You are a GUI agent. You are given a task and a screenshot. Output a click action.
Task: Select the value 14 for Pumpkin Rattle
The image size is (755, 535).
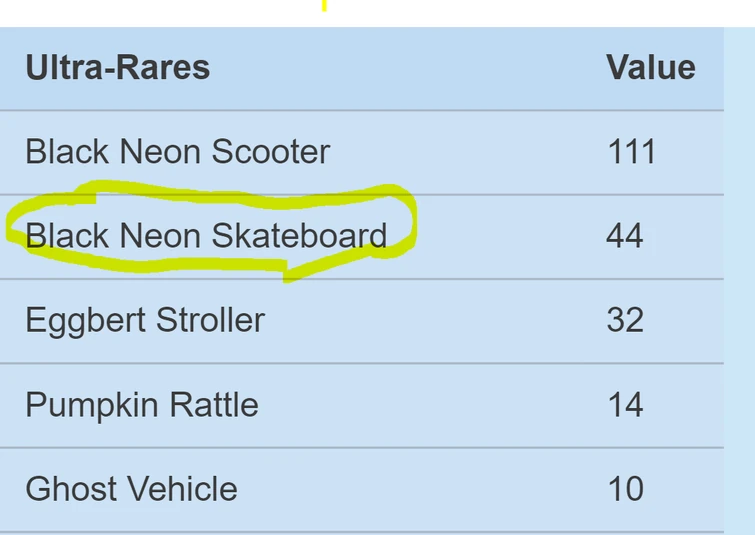[625, 405]
